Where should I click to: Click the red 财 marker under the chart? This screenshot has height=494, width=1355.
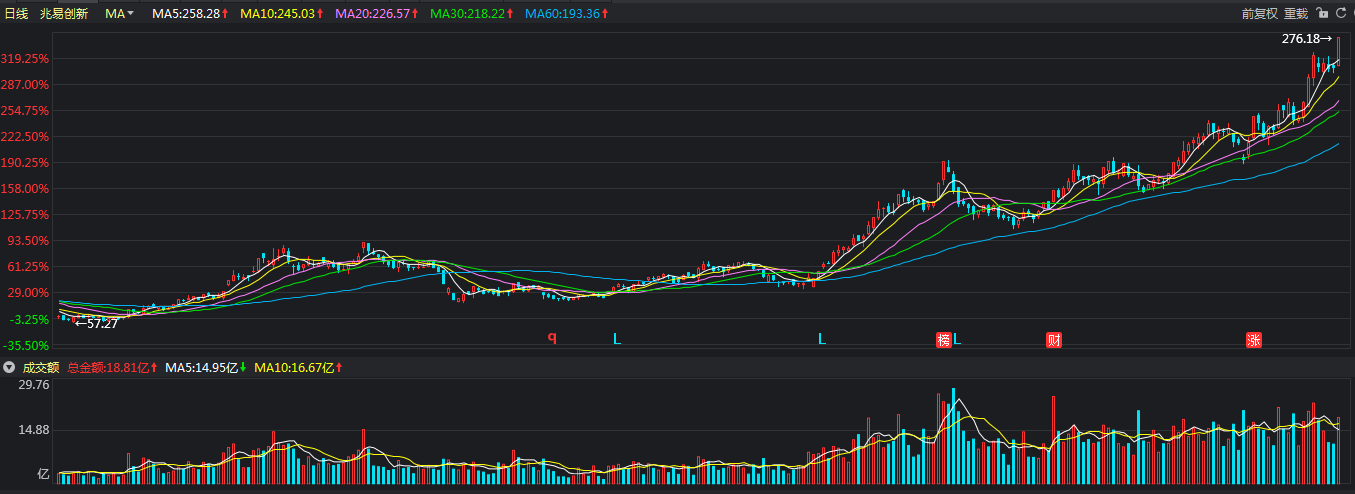[1053, 339]
